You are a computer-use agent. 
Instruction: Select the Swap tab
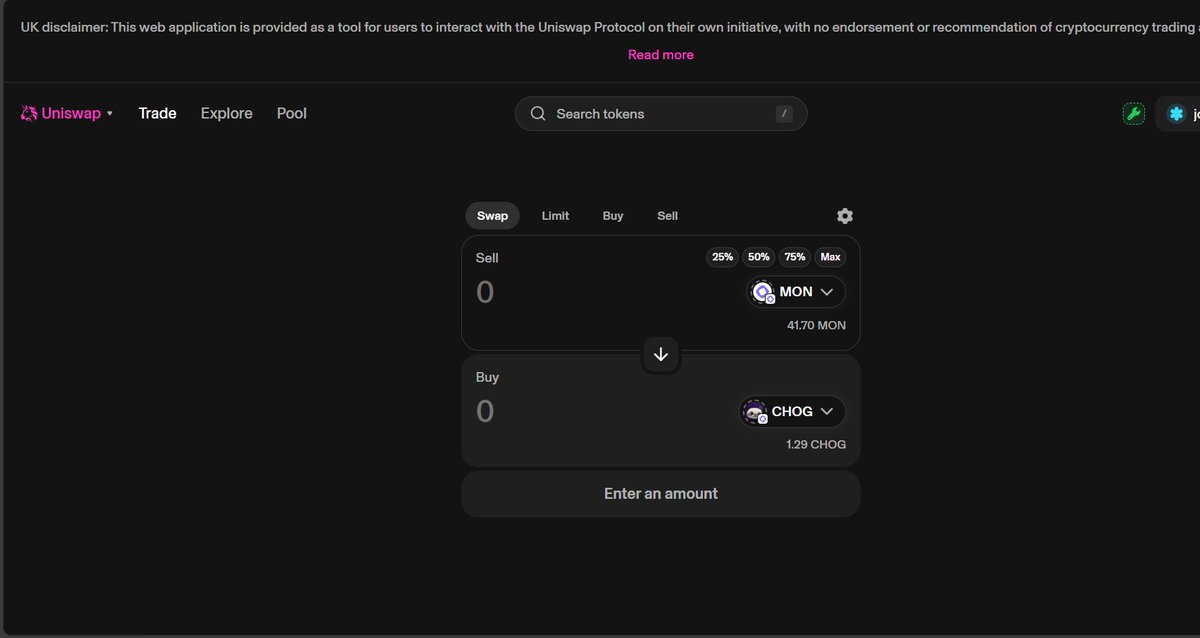click(x=492, y=216)
